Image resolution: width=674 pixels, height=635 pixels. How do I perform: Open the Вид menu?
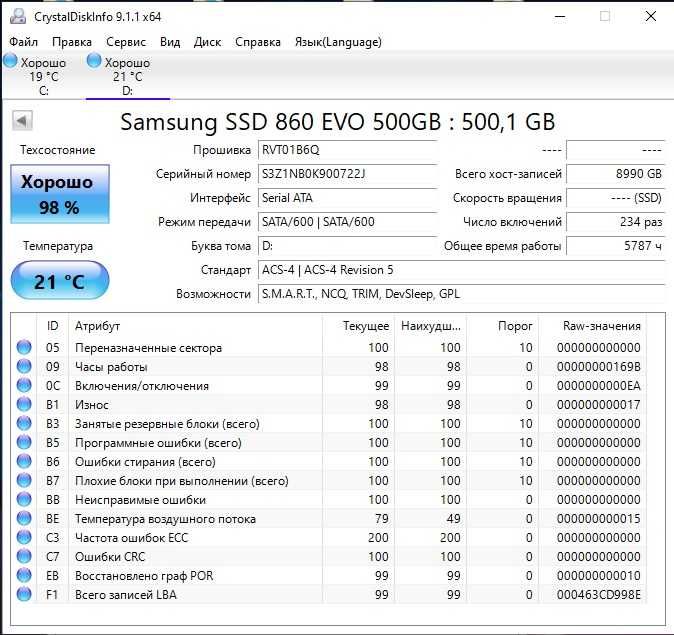pyautogui.click(x=170, y=42)
